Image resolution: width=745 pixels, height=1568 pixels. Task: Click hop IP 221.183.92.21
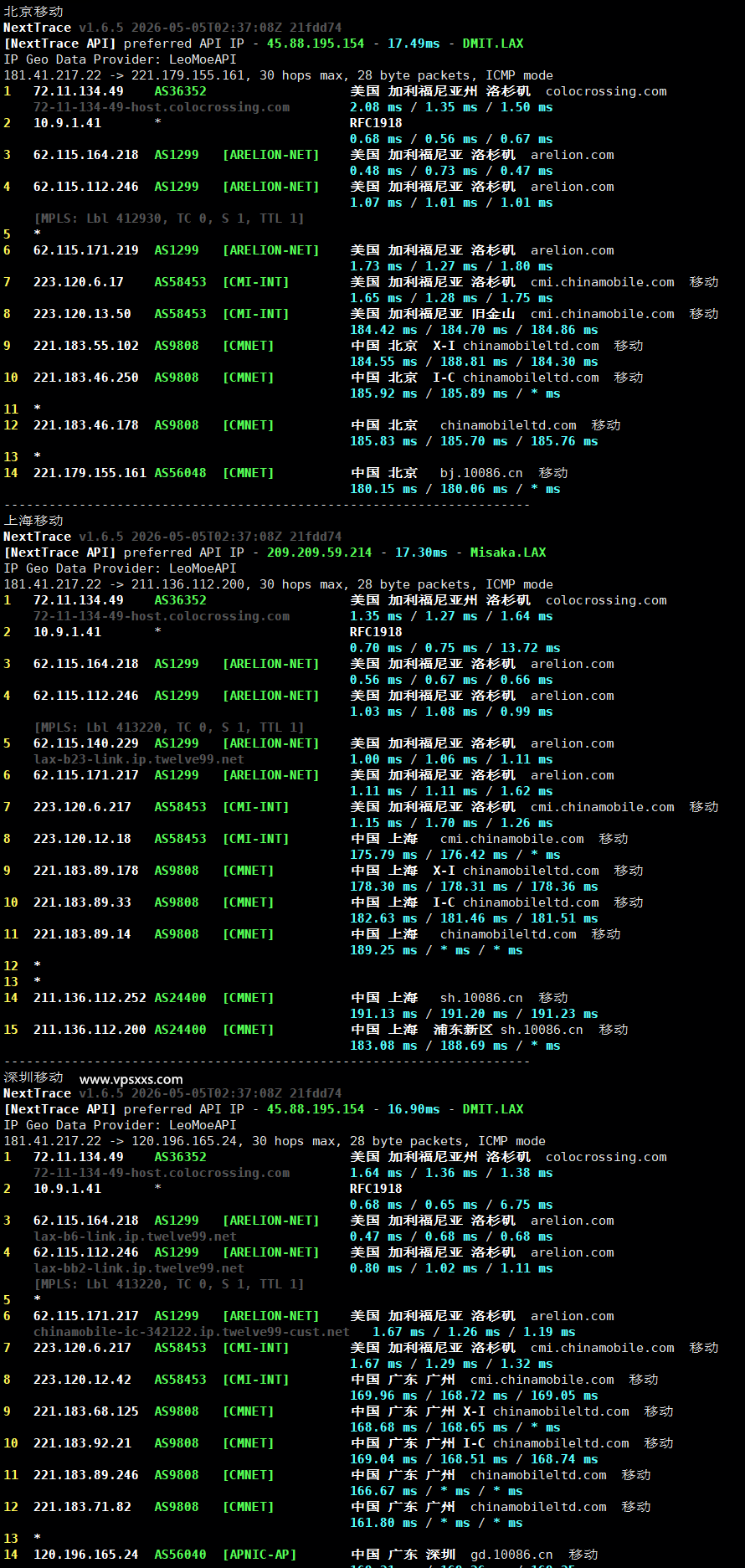pos(82,1443)
